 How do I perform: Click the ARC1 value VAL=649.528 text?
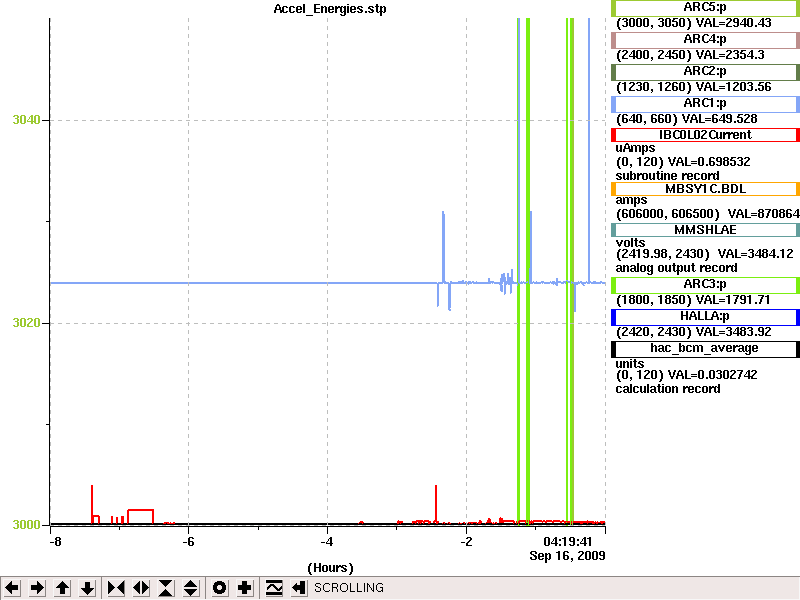tap(720, 119)
